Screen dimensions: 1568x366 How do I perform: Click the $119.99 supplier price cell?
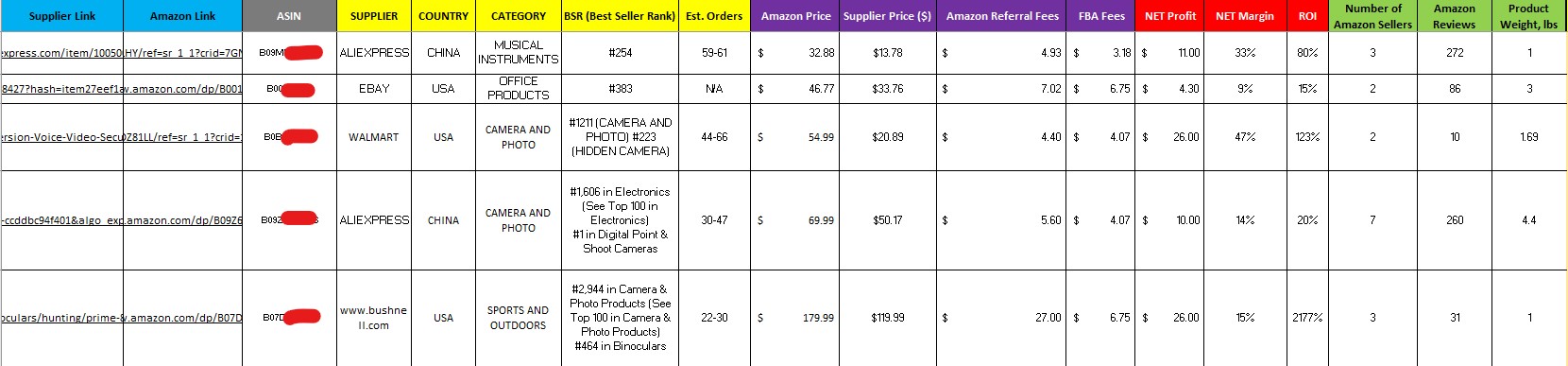click(888, 318)
